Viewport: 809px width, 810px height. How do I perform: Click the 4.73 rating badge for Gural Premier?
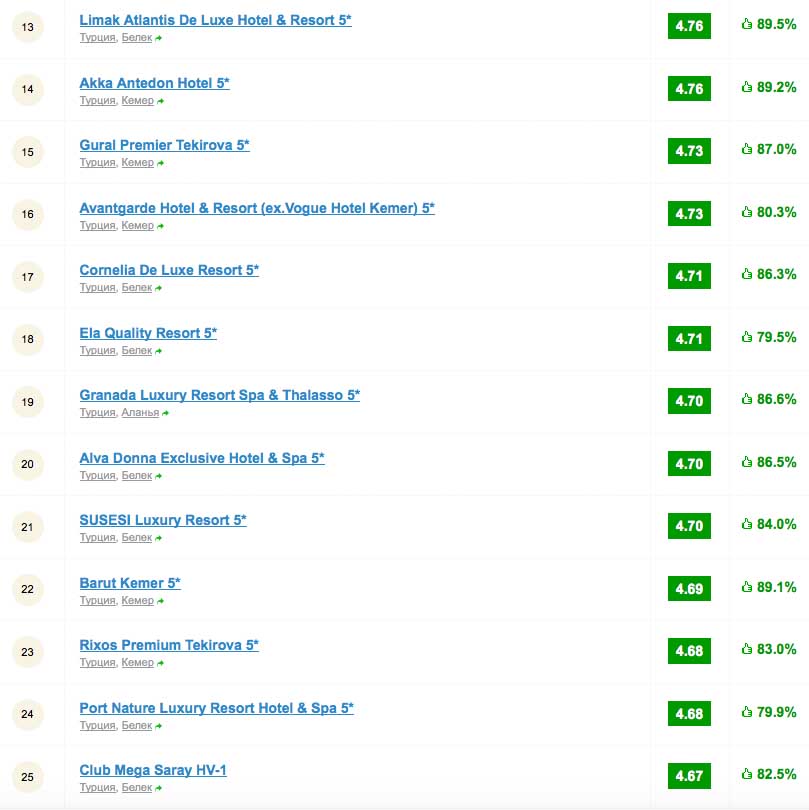coord(689,151)
